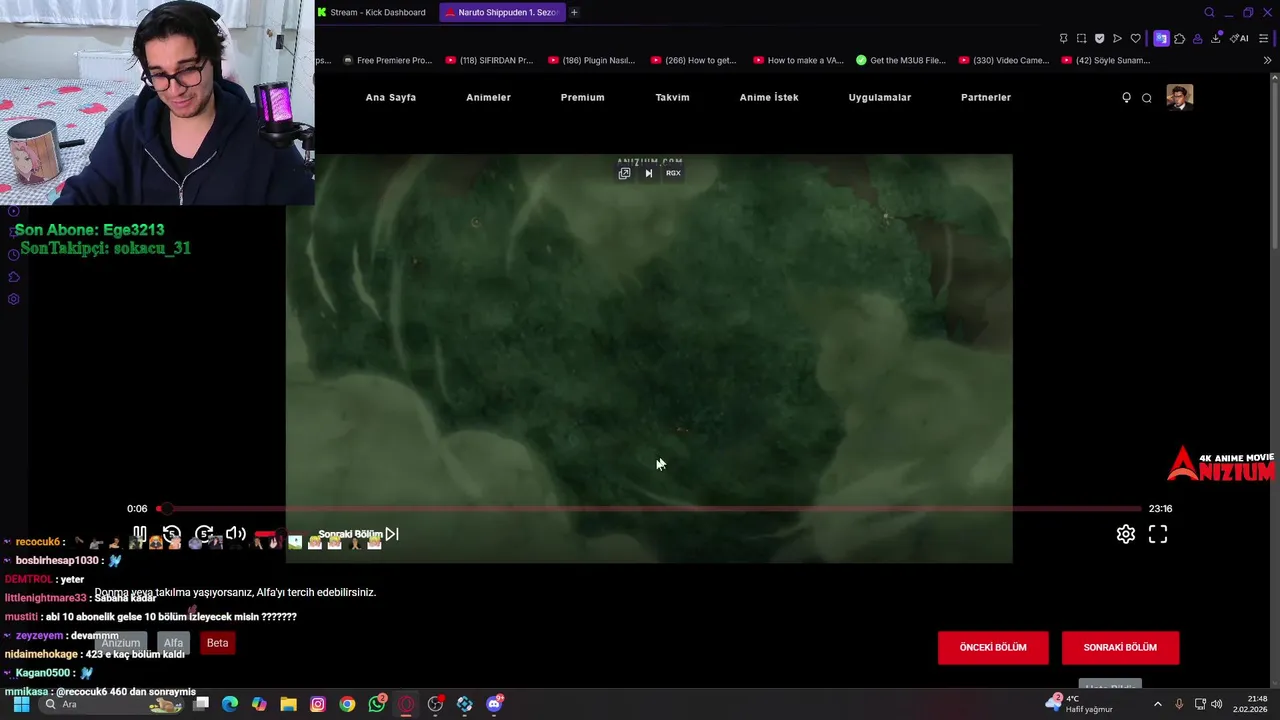The image size is (1280, 720).
Task: Open the Free Premiere Pro bookmark
Action: [387, 60]
